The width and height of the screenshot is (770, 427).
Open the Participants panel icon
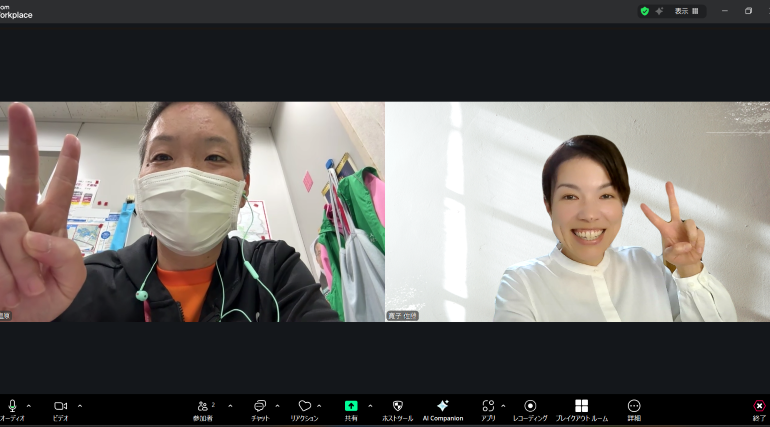tap(204, 406)
